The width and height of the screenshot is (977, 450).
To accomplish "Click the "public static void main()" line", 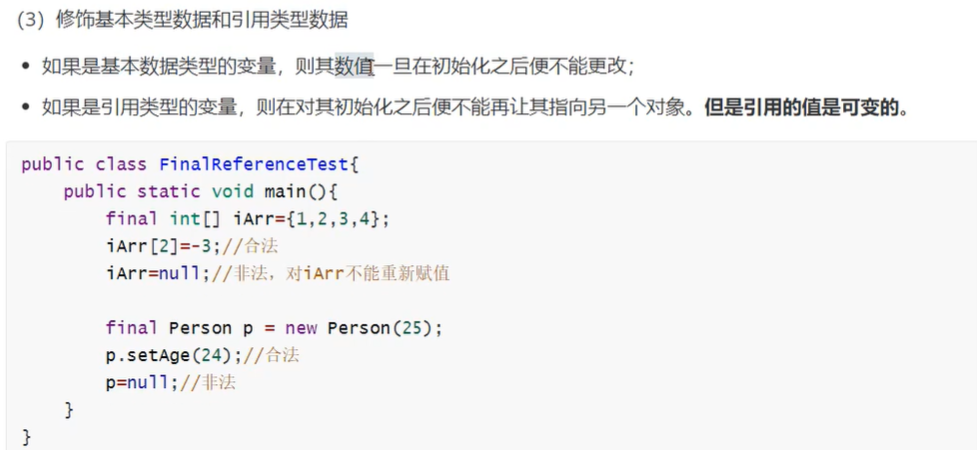I will pos(200,191).
